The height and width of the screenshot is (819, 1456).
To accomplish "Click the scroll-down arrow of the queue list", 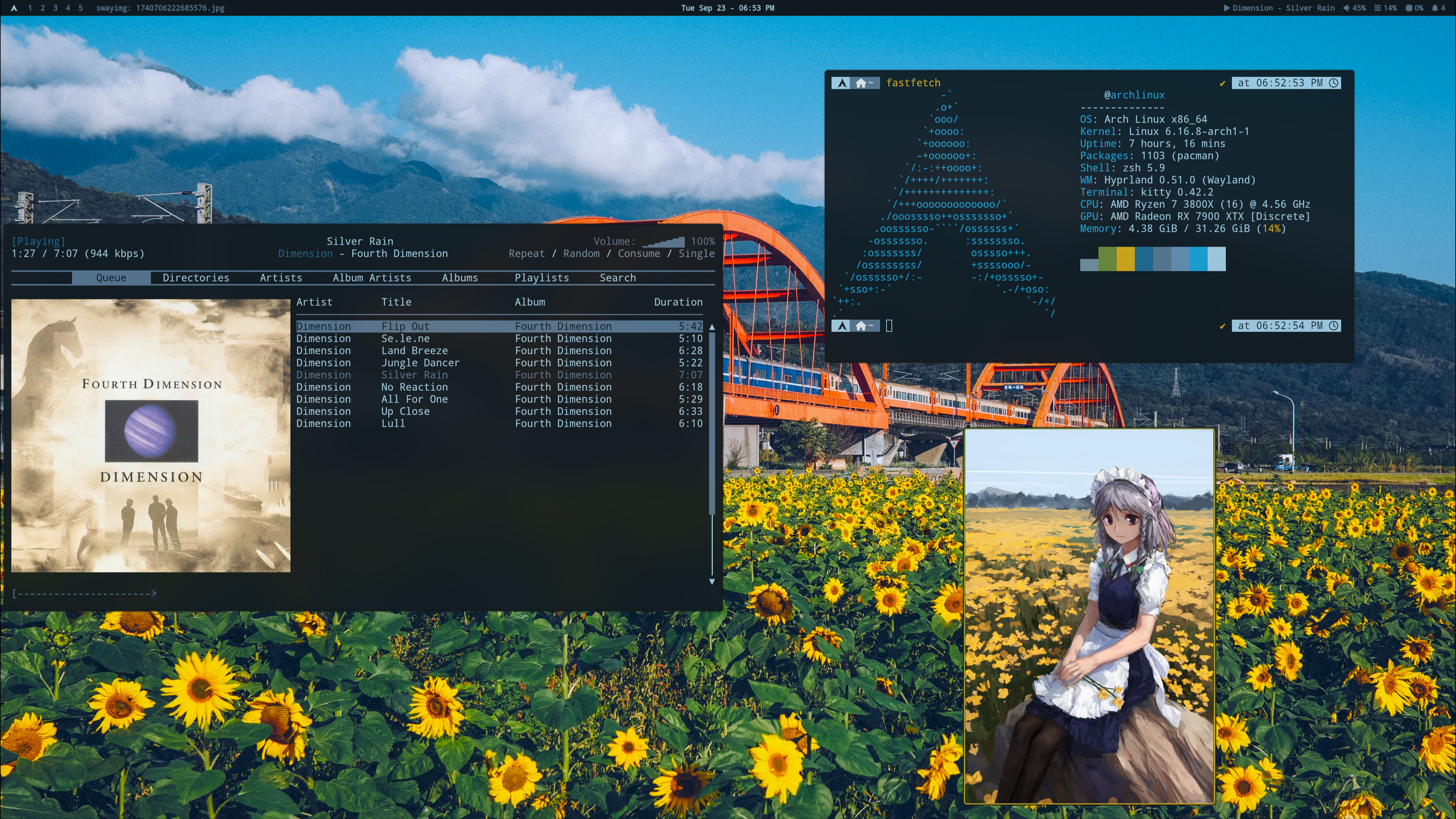I will [712, 582].
